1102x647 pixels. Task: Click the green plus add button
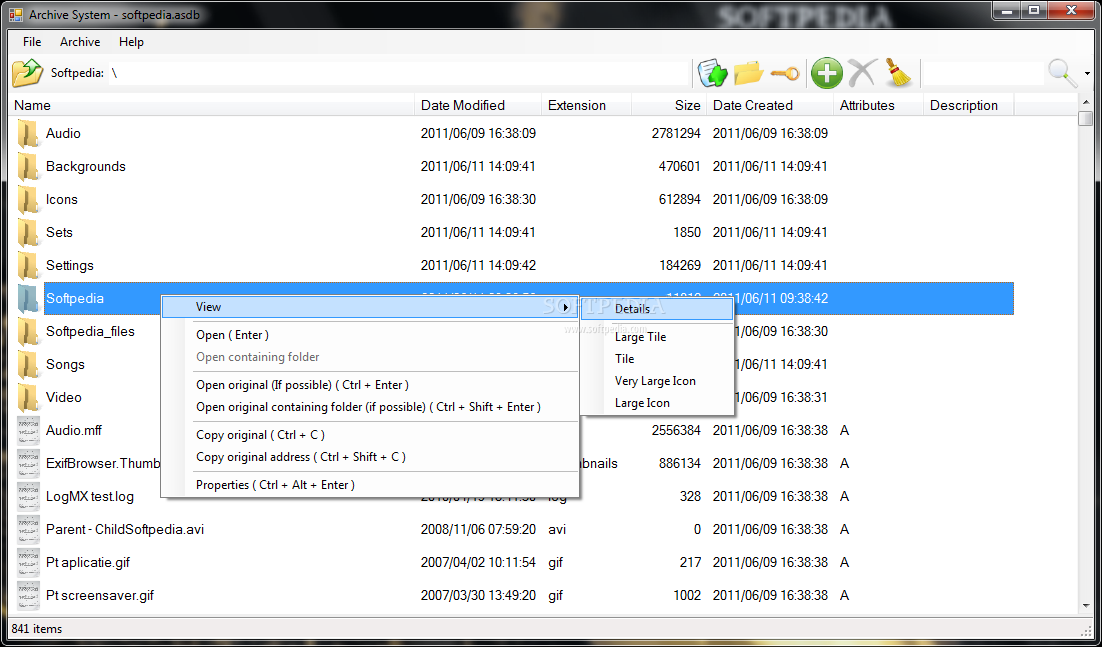point(826,73)
